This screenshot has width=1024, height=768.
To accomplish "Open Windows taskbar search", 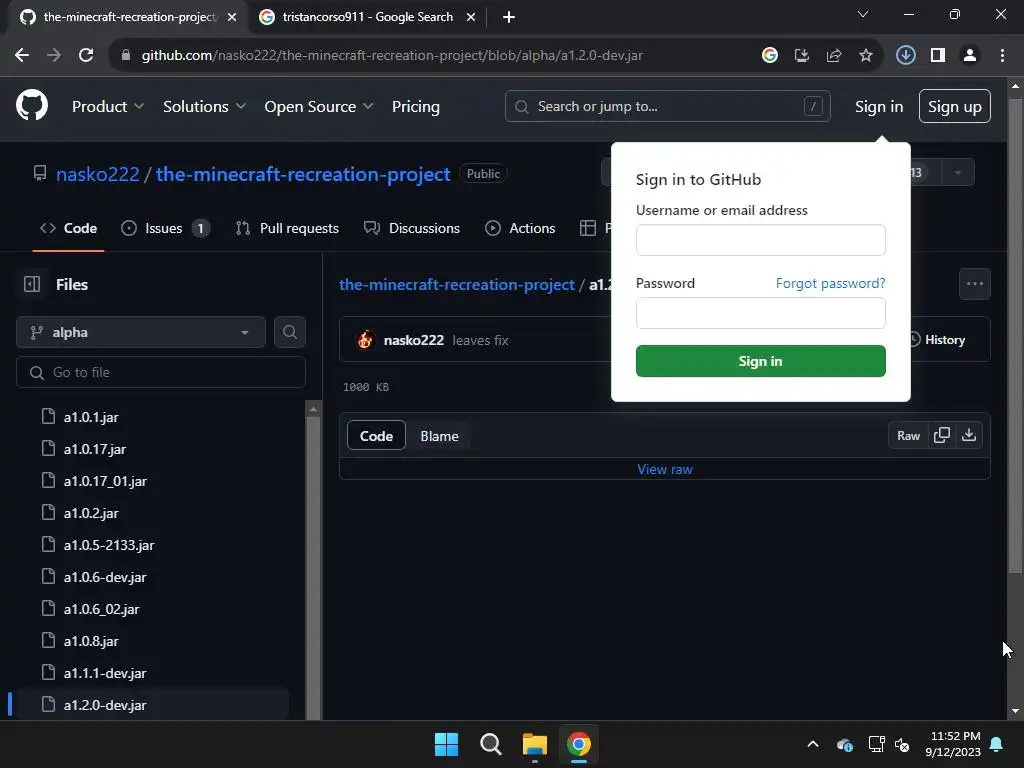I will coord(490,744).
